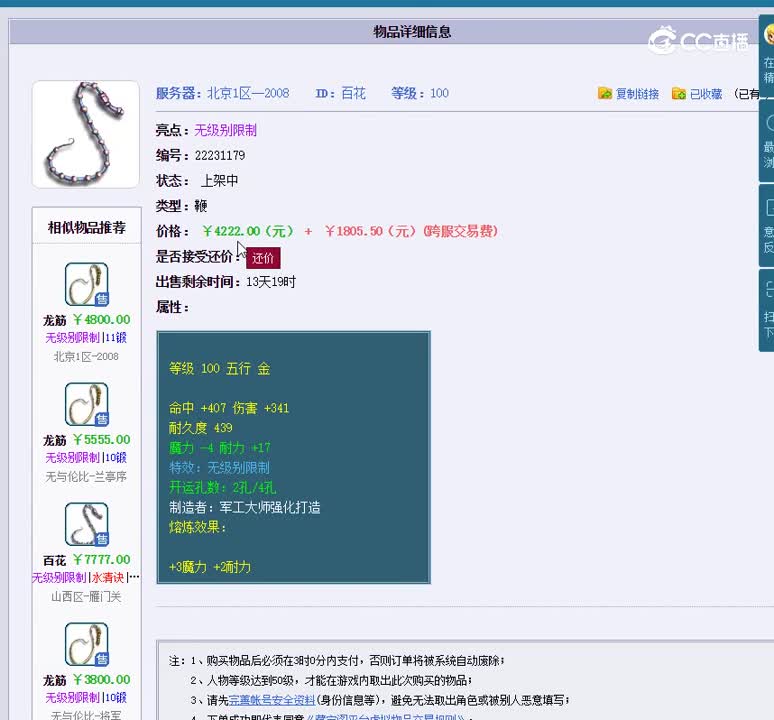Click the 龙筋 name priced ¥5555.00
Image resolution: width=774 pixels, height=720 pixels.
coord(54,441)
